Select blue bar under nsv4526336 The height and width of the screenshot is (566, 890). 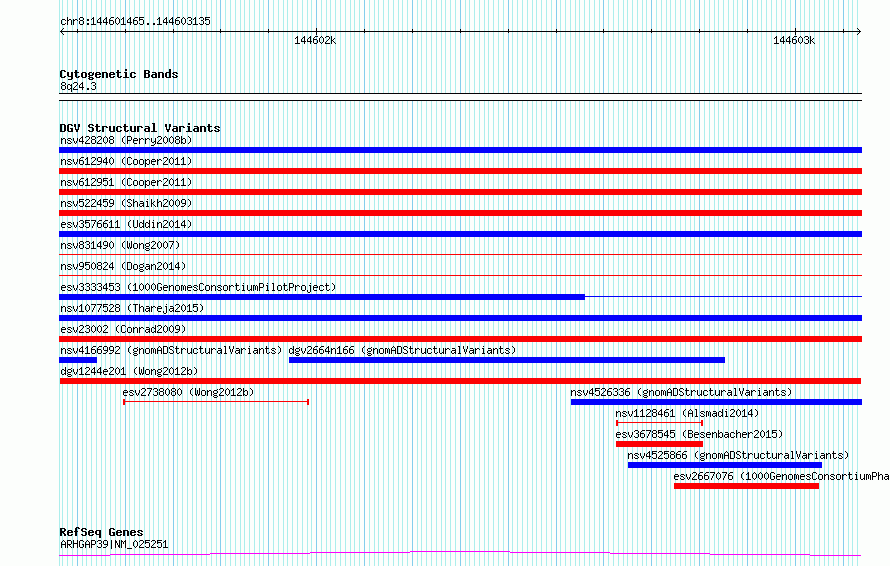716,402
